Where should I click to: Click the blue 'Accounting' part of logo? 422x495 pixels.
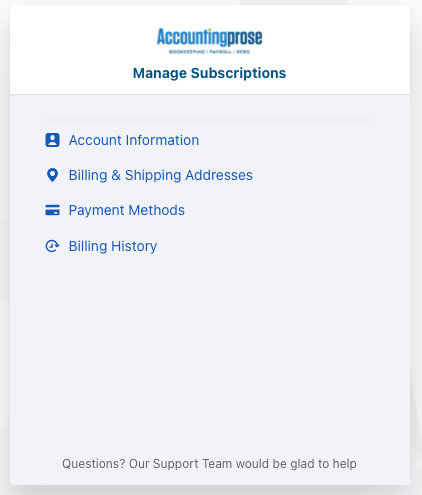pyautogui.click(x=192, y=37)
